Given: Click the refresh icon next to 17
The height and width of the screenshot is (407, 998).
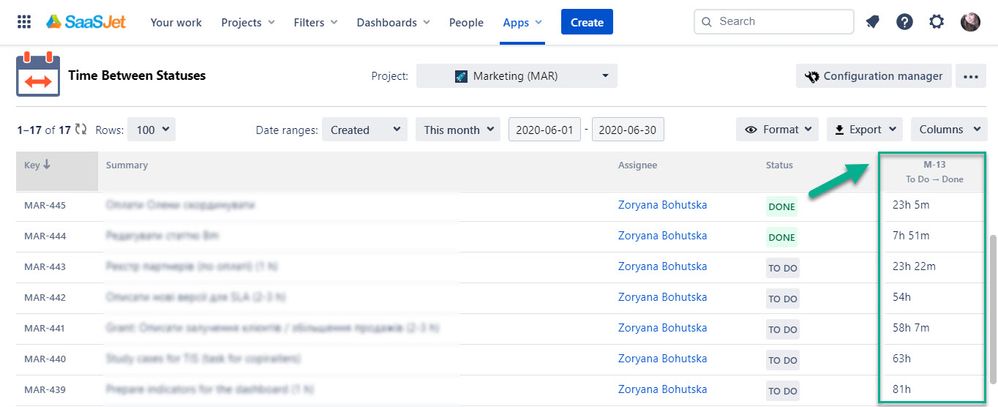Looking at the screenshot, I should 81,129.
